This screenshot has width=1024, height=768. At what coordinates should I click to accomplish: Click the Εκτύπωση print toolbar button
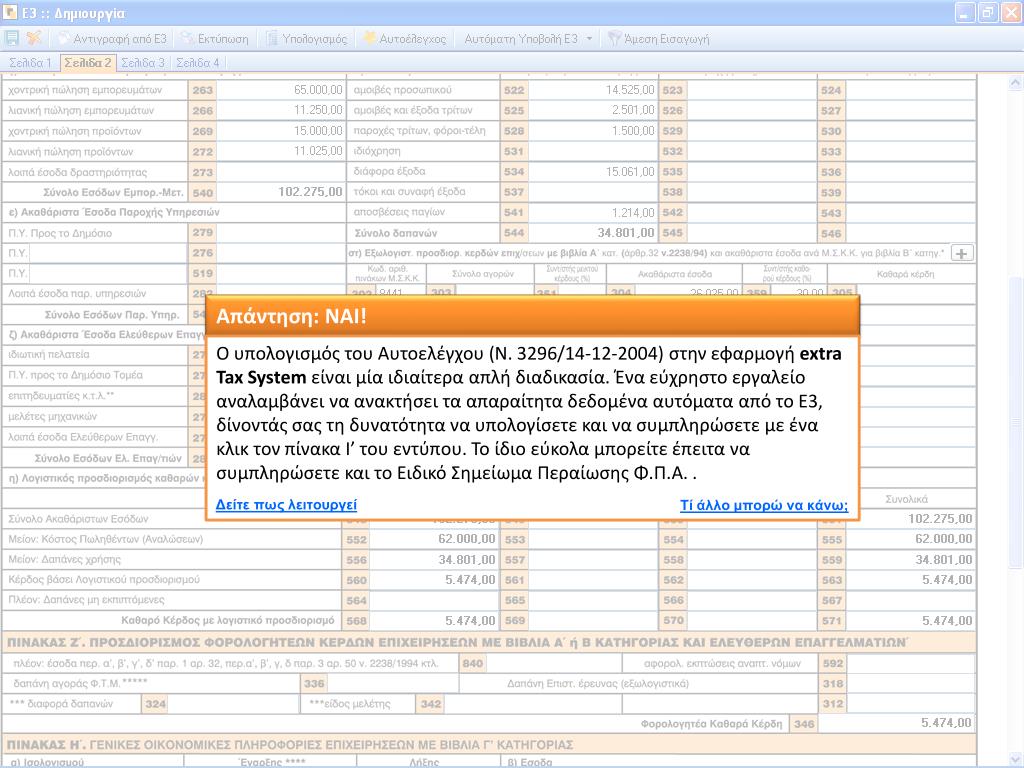(215, 39)
